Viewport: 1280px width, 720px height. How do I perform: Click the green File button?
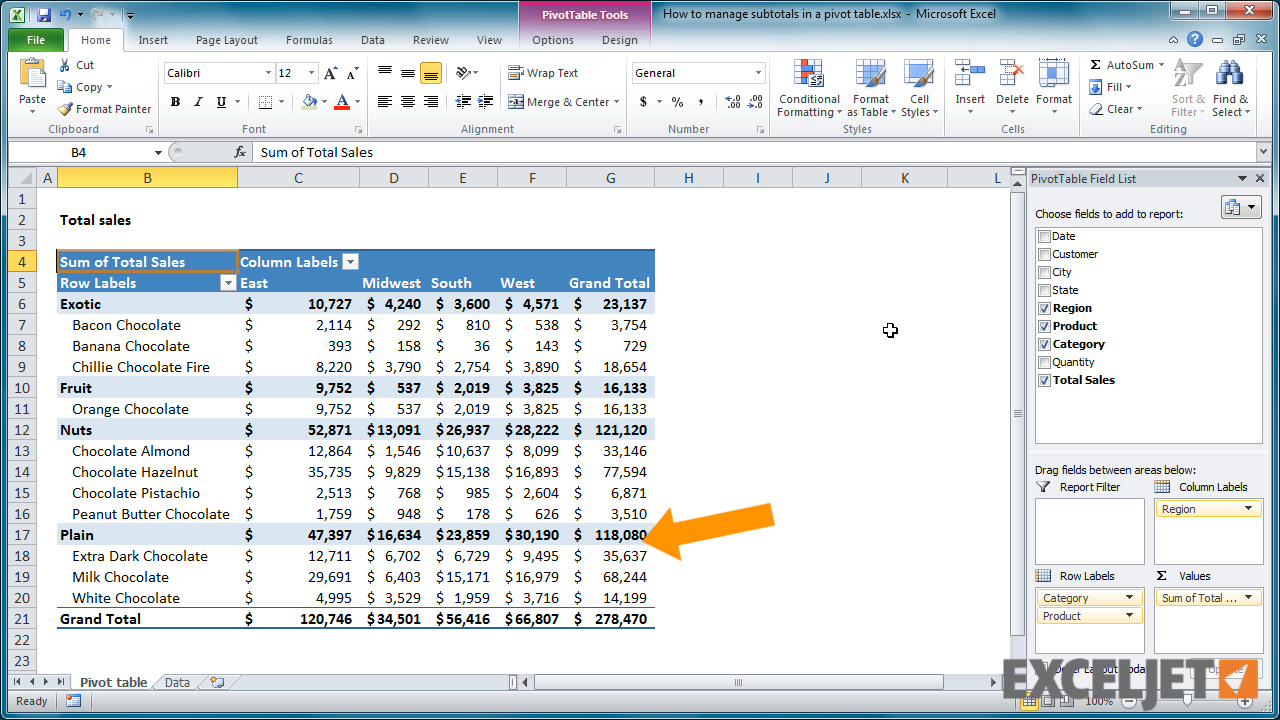[x=36, y=40]
